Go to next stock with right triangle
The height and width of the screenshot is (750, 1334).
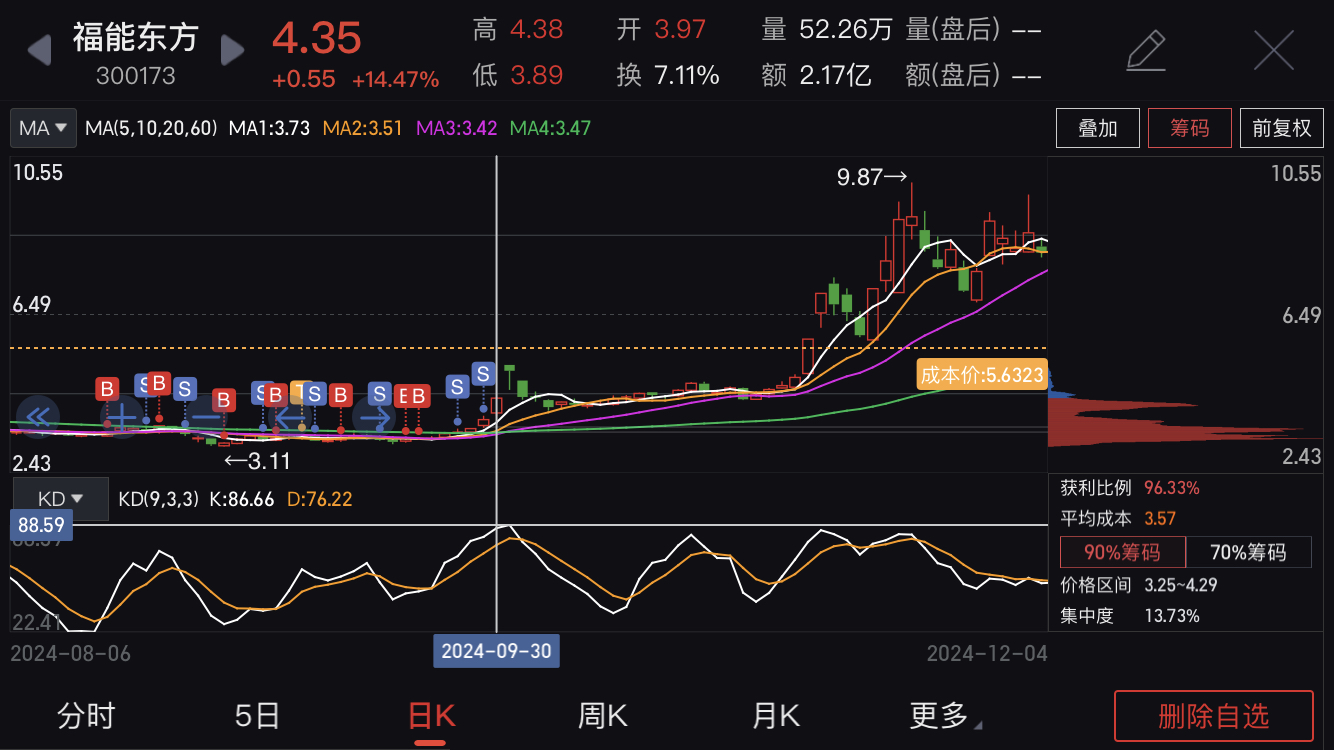tap(232, 49)
